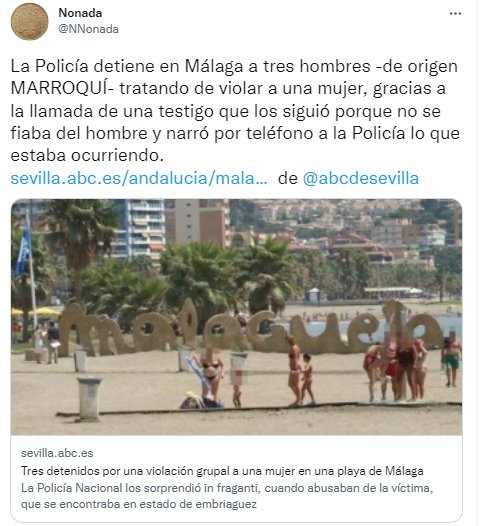The height and width of the screenshot is (526, 490).
Task: Open the coin profile avatar of Nonada
Action: (30, 22)
